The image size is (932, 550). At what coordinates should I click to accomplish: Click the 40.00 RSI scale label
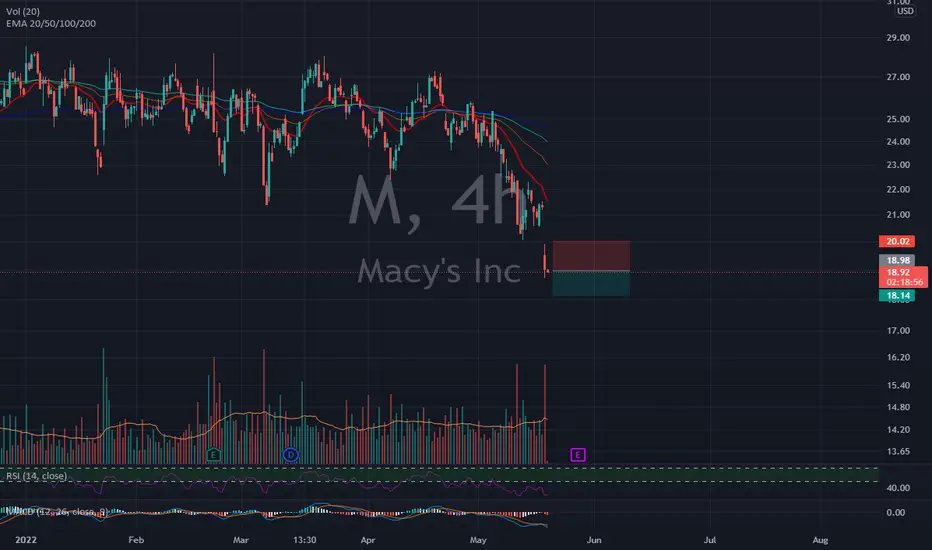pyautogui.click(x=898, y=488)
